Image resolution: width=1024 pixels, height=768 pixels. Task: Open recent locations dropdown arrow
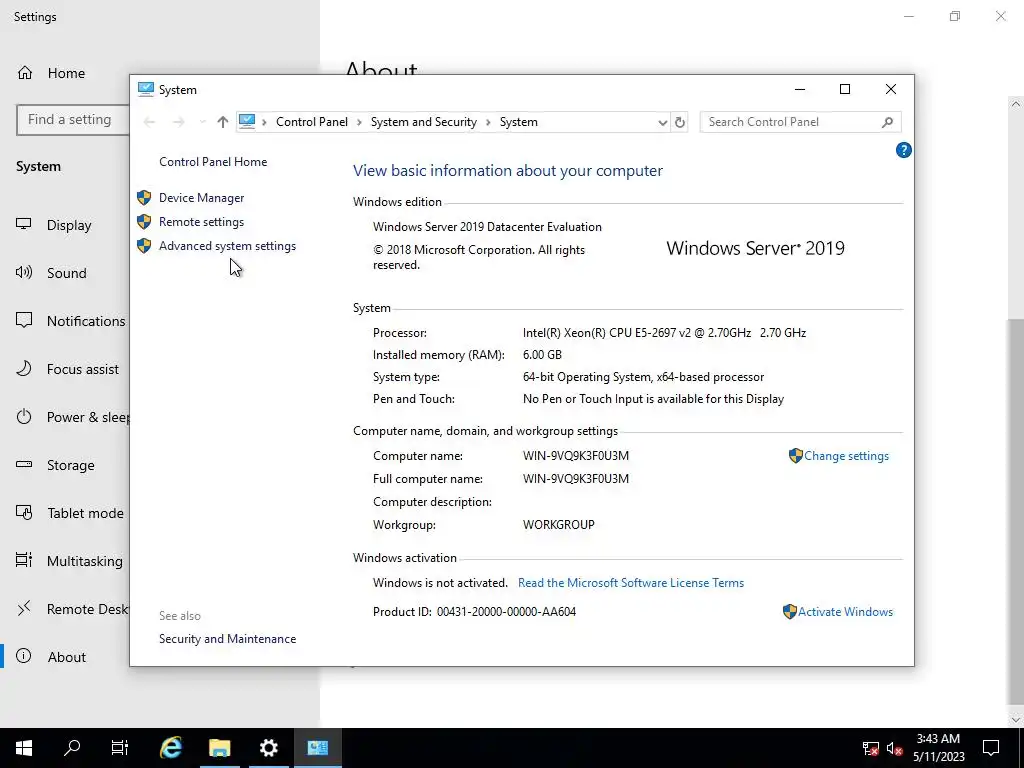pyautogui.click(x=202, y=122)
